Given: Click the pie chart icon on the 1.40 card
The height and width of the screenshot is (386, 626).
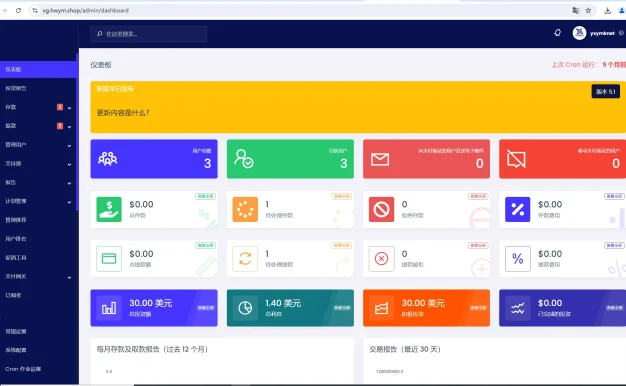Looking at the screenshot, I should coord(245,308).
